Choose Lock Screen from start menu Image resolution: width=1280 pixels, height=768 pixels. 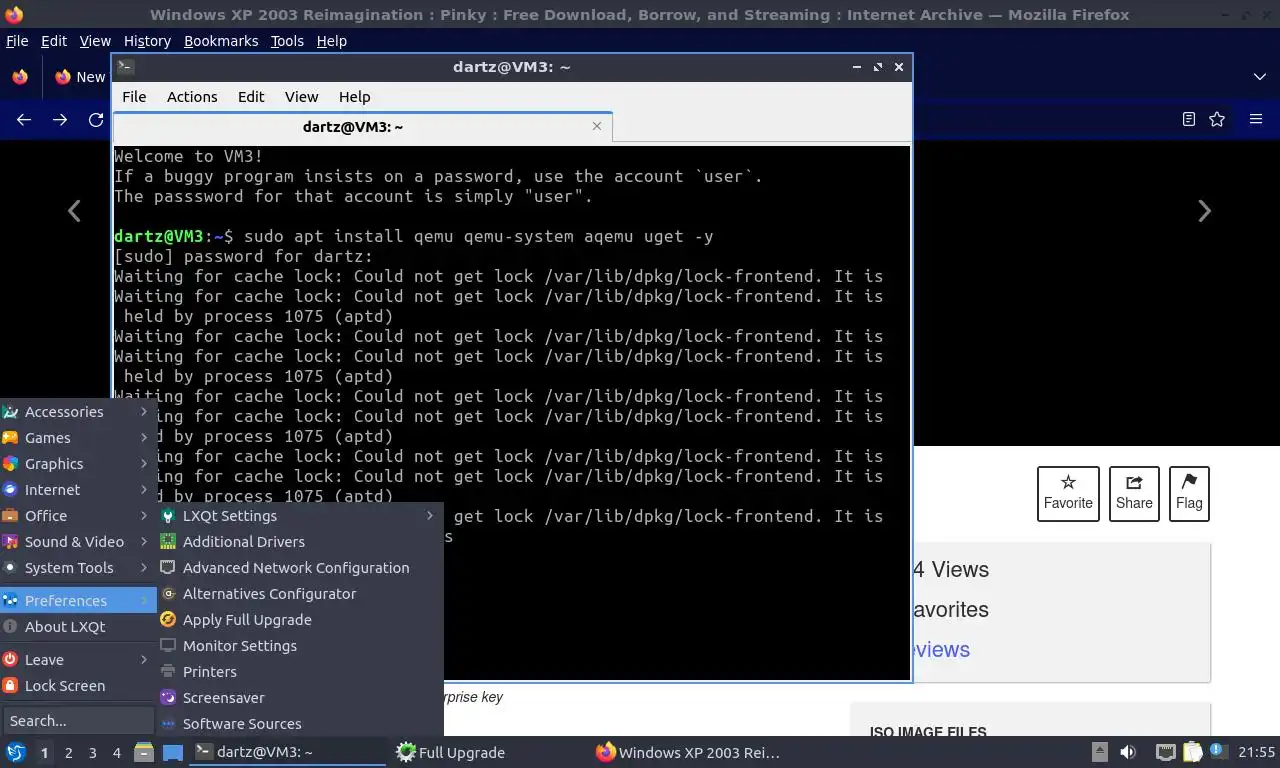(78, 686)
